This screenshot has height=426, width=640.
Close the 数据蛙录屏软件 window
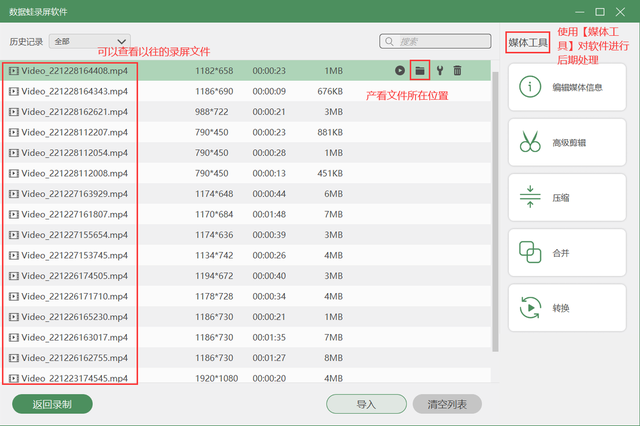pyautogui.click(x=620, y=12)
